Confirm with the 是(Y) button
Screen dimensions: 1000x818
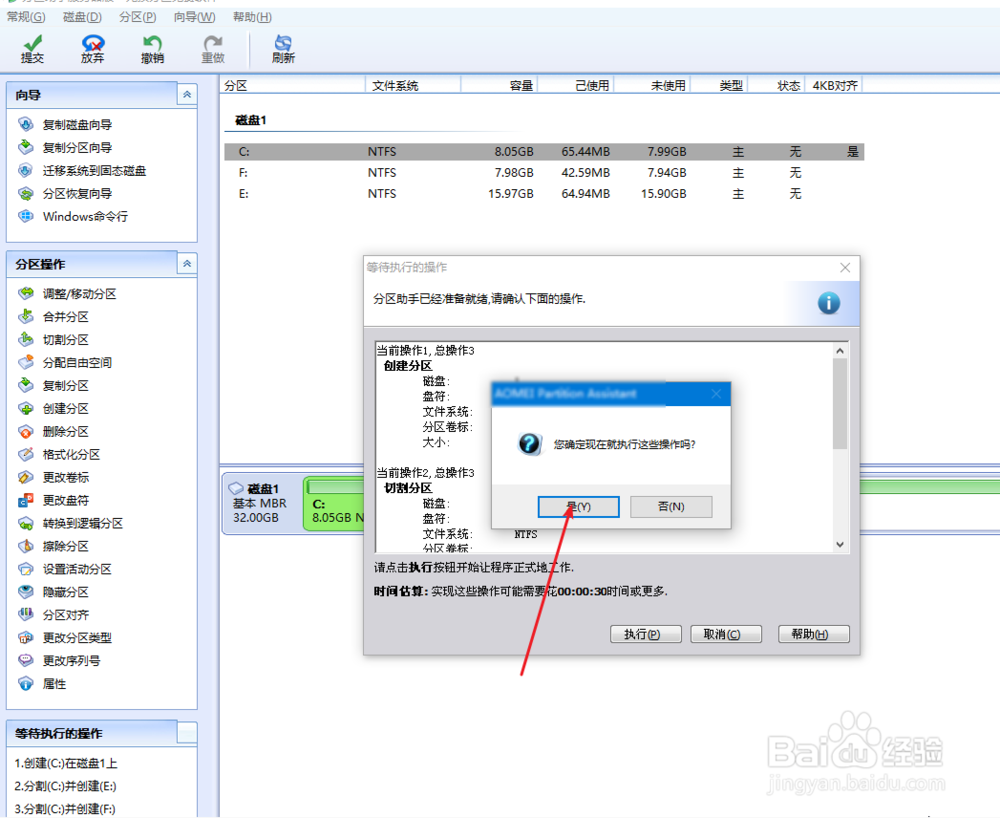578,507
